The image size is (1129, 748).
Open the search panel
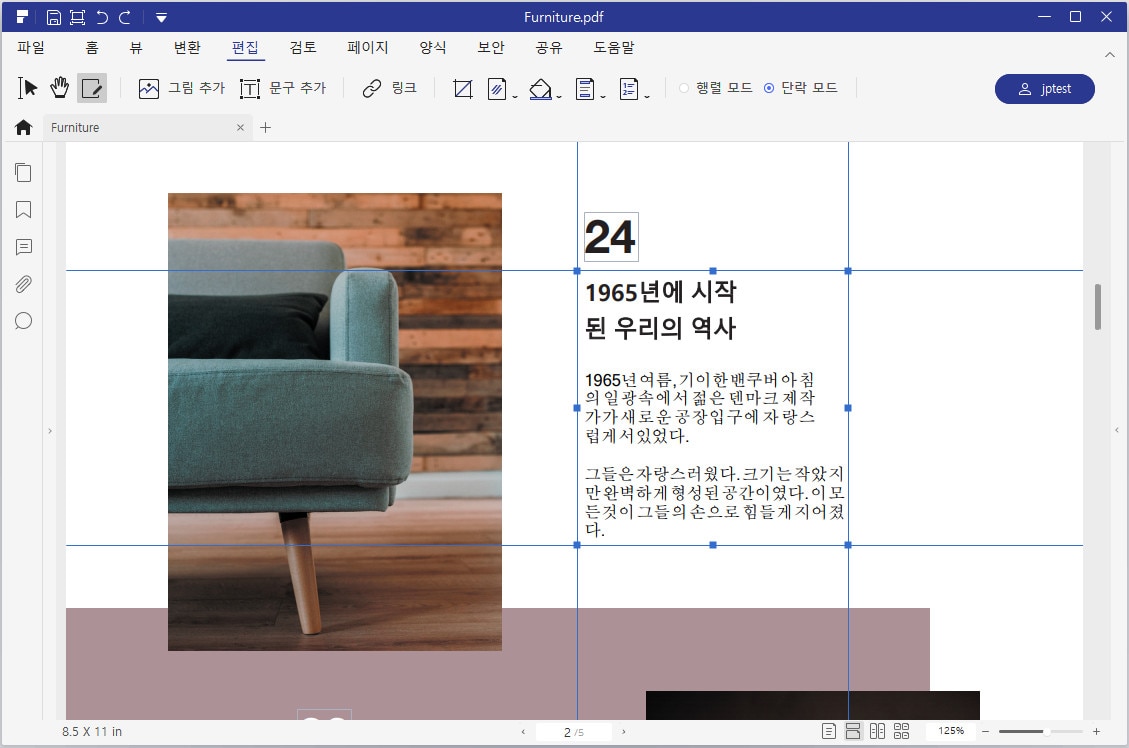click(x=23, y=321)
